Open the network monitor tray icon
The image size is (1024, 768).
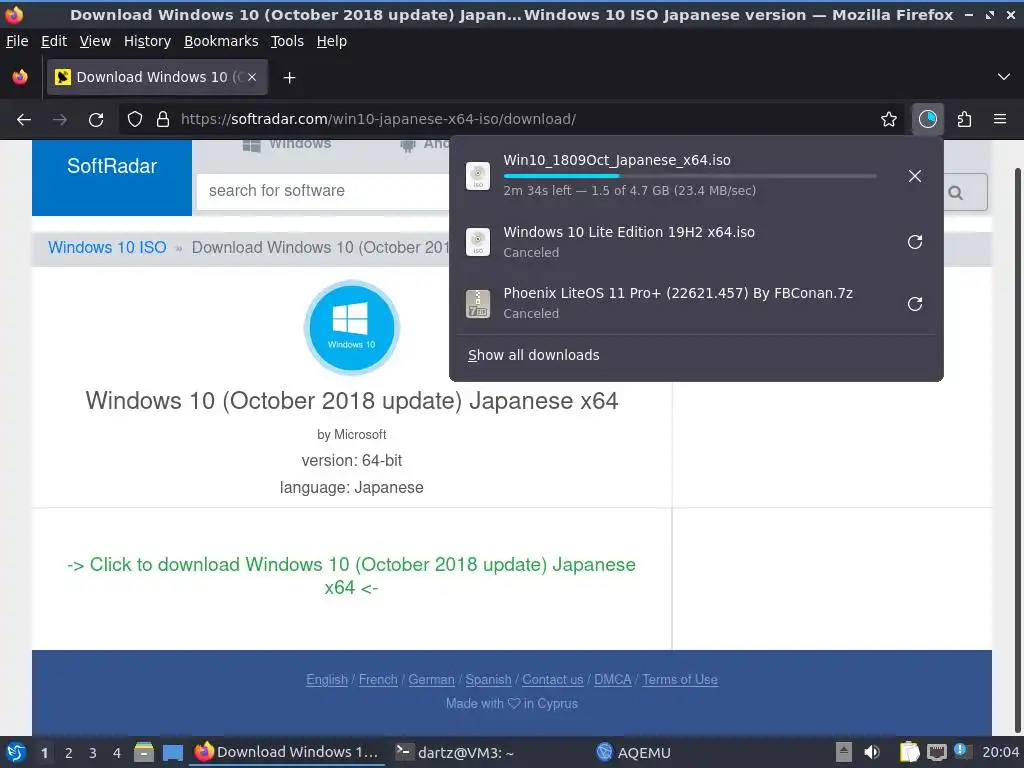click(x=936, y=752)
